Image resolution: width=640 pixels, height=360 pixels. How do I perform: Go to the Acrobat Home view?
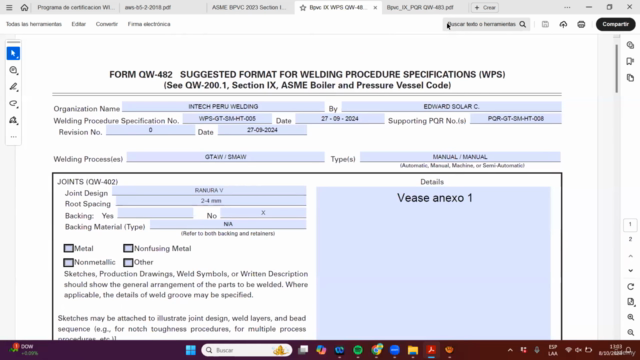tap(24, 7)
